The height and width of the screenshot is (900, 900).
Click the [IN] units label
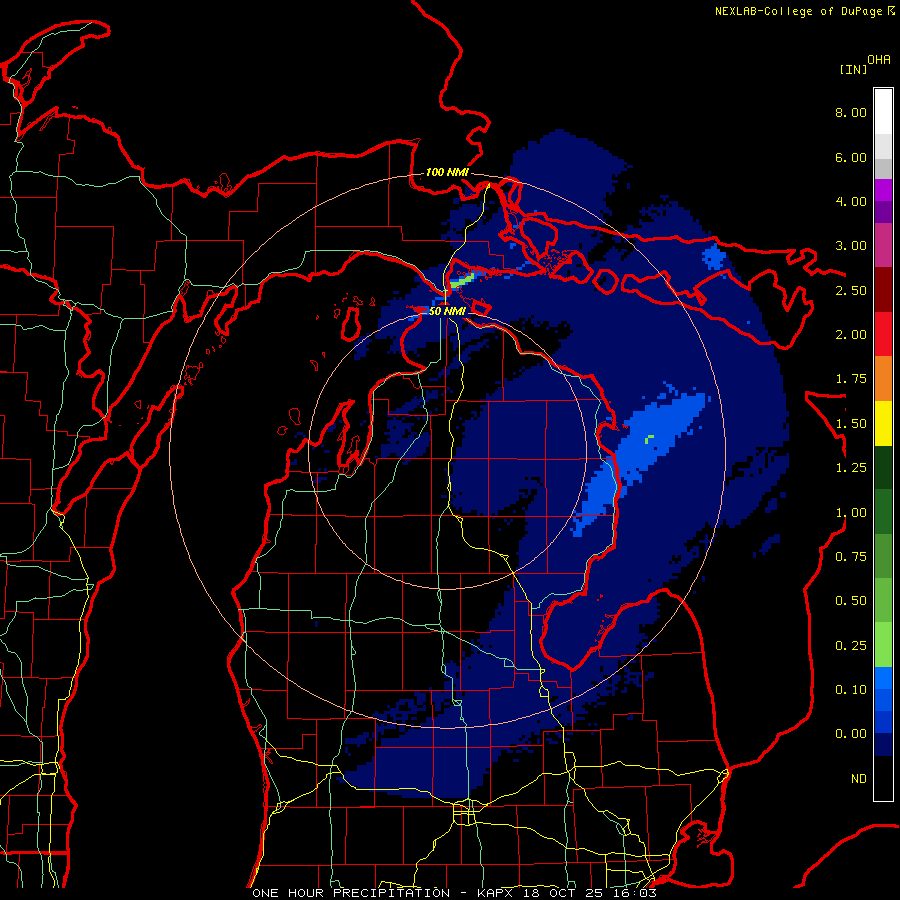[853, 69]
